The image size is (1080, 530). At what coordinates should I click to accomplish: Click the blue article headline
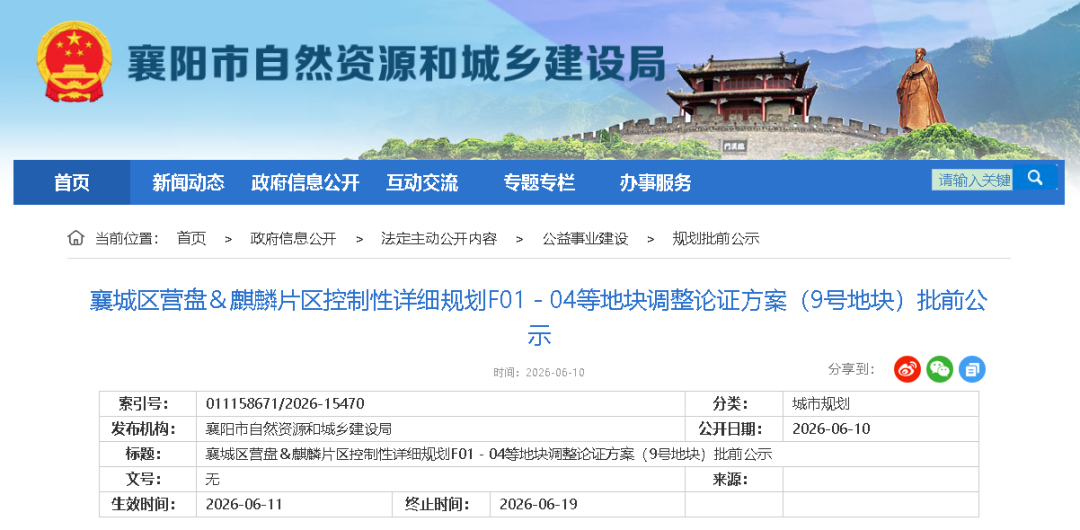click(539, 318)
